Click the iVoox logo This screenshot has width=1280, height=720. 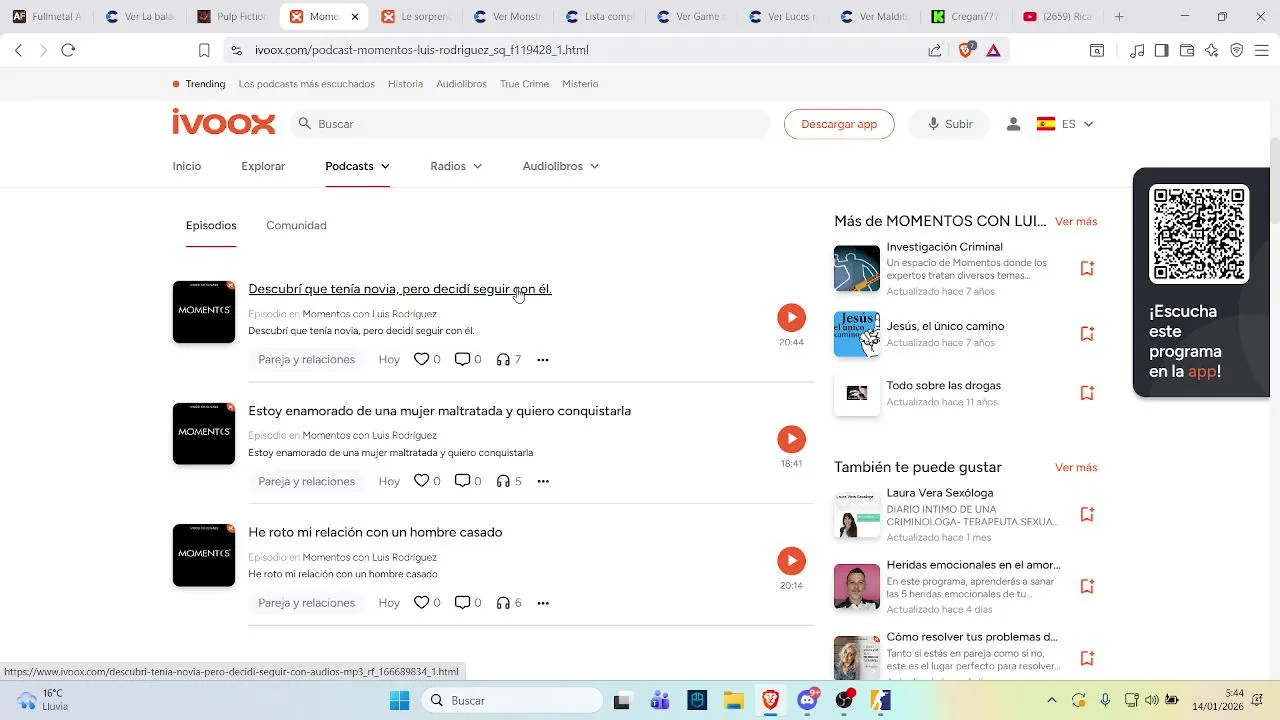pyautogui.click(x=223, y=122)
